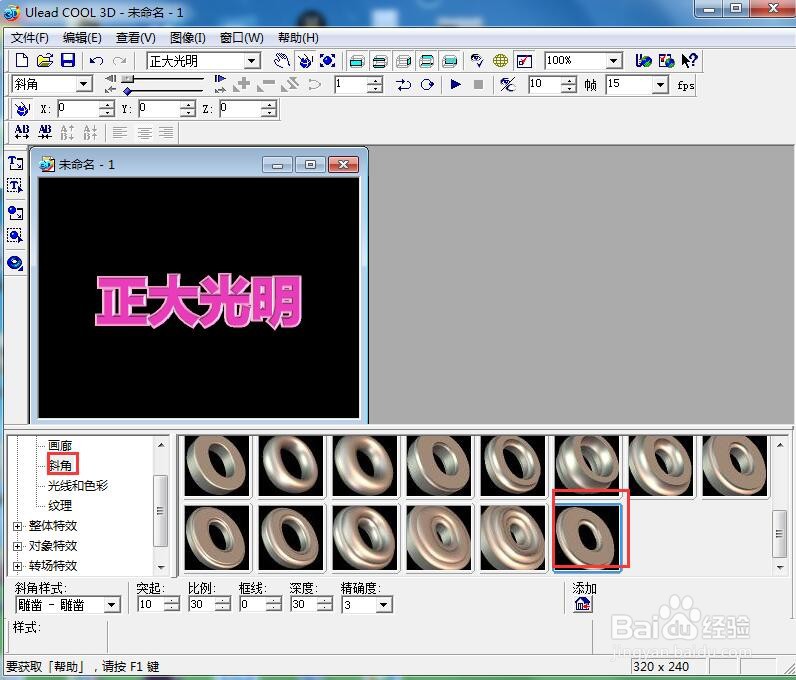796x680 pixels.
Task: Add a key frame with plus icon
Action: point(242,84)
